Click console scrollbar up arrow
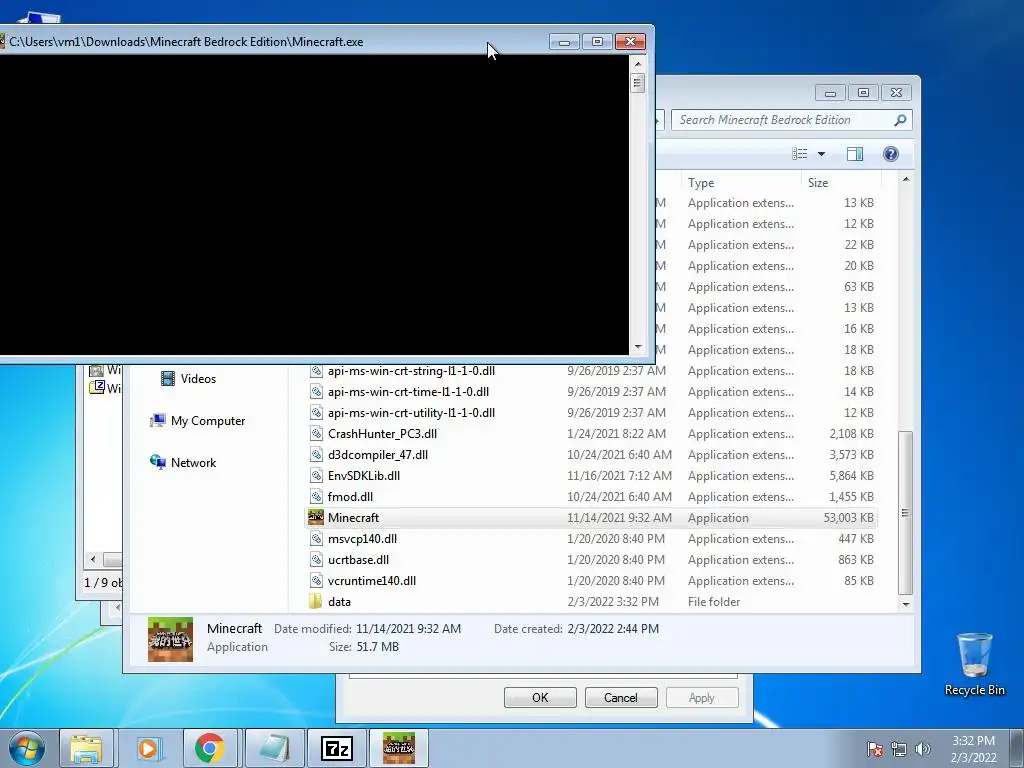The height and width of the screenshot is (768, 1024). 638,64
